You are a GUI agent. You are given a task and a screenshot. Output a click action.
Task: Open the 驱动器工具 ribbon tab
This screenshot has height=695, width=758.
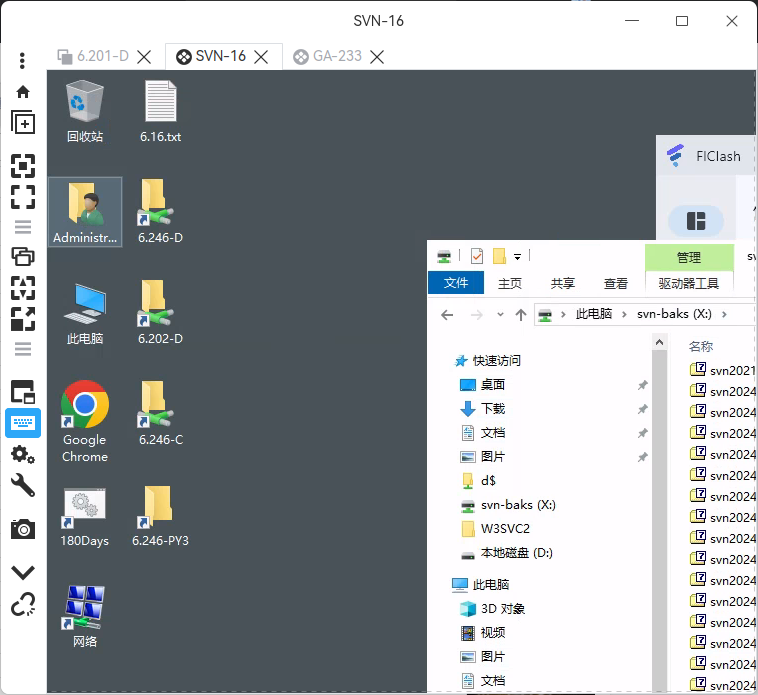pyautogui.click(x=688, y=283)
